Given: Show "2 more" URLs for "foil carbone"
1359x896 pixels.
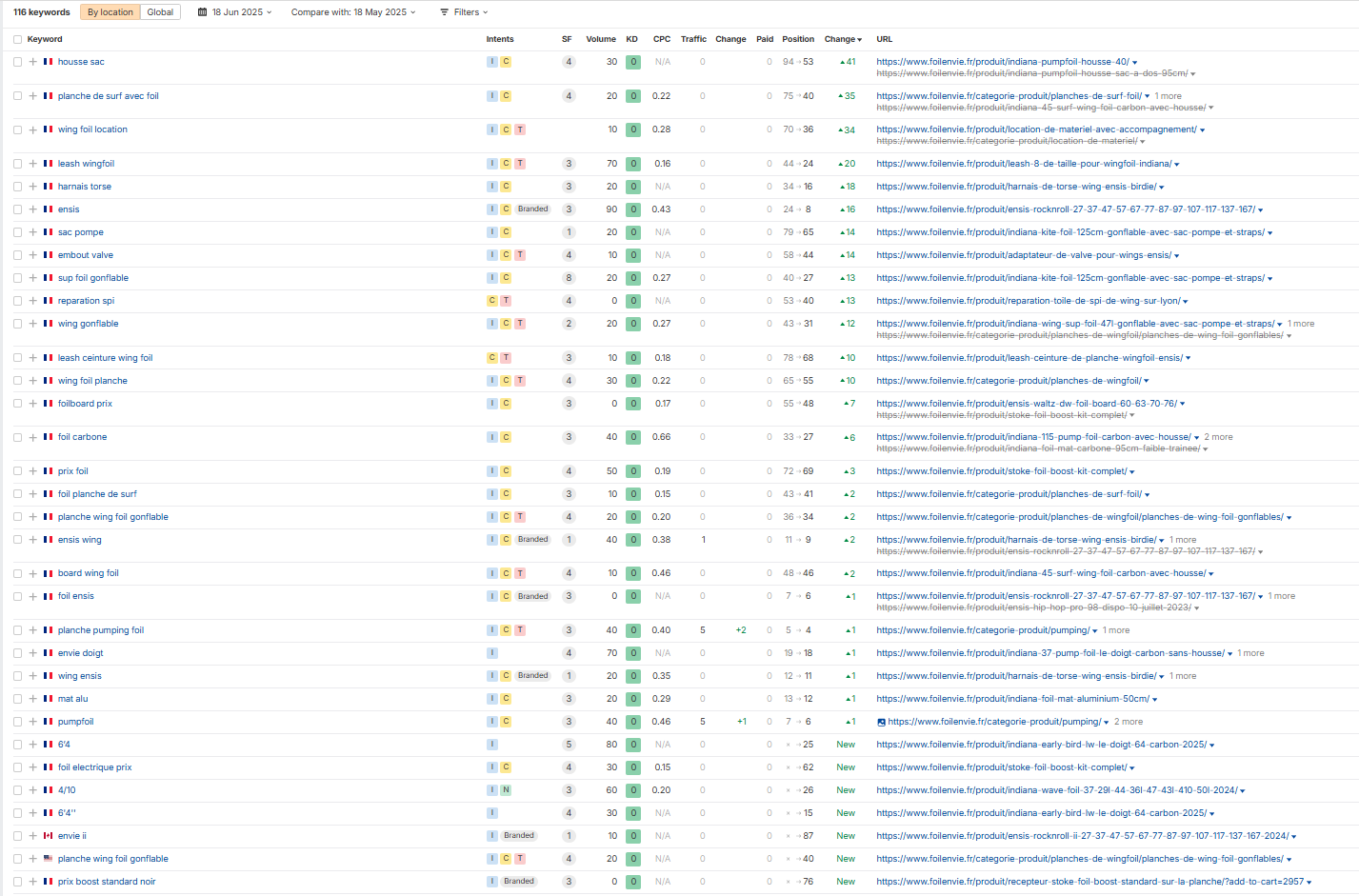Looking at the screenshot, I should click(1218, 437).
